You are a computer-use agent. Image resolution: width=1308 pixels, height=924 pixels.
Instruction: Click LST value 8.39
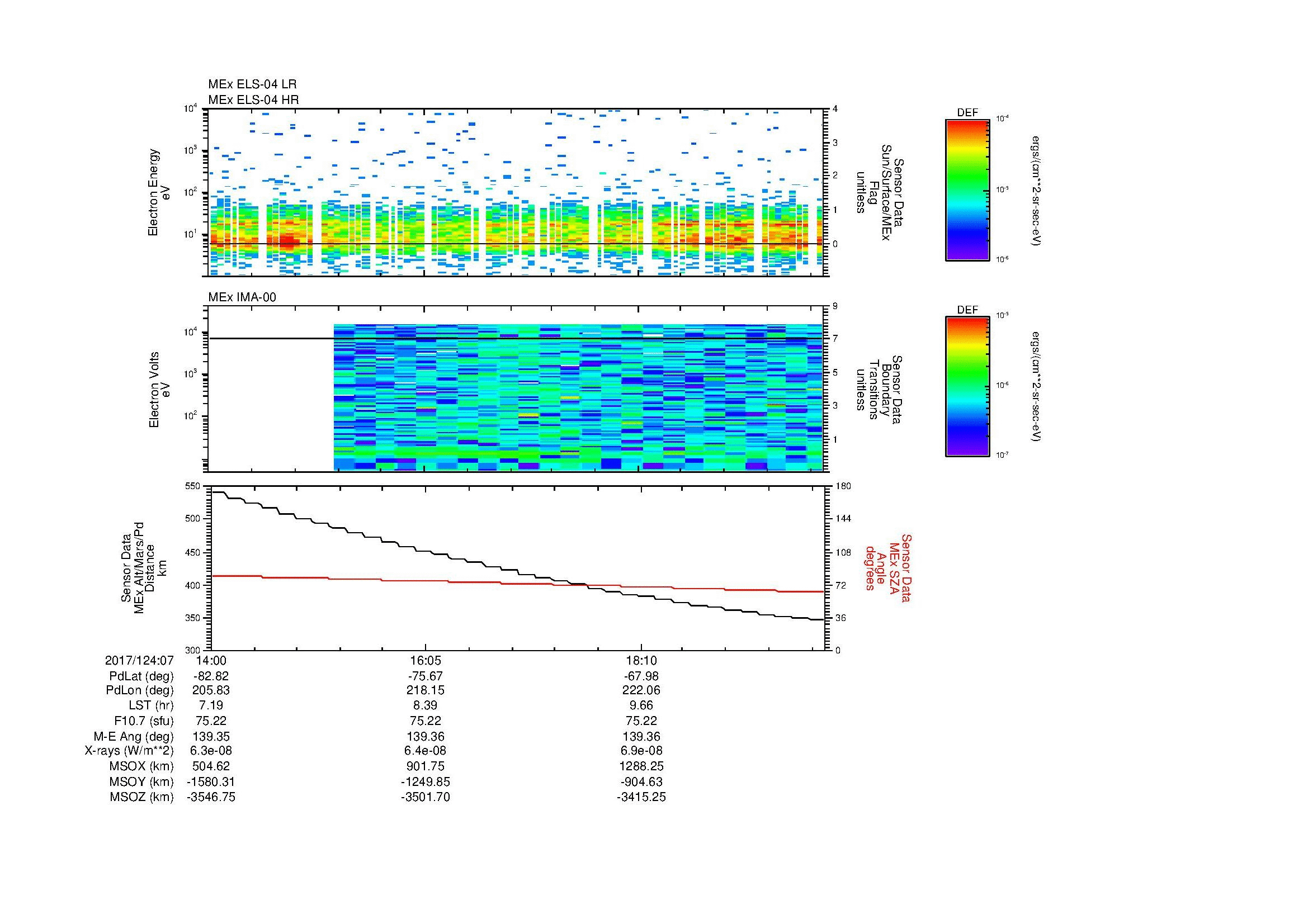(x=426, y=705)
